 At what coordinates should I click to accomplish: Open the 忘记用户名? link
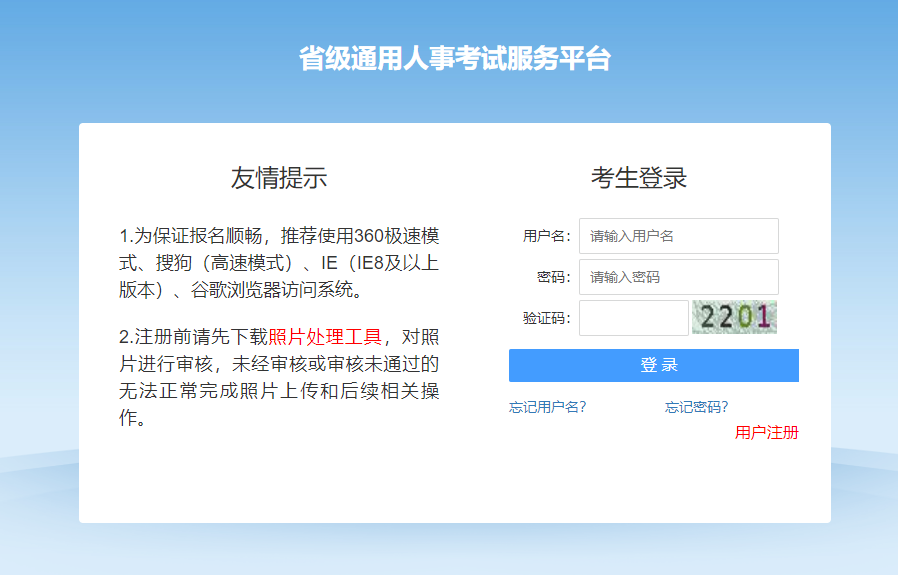tap(548, 407)
